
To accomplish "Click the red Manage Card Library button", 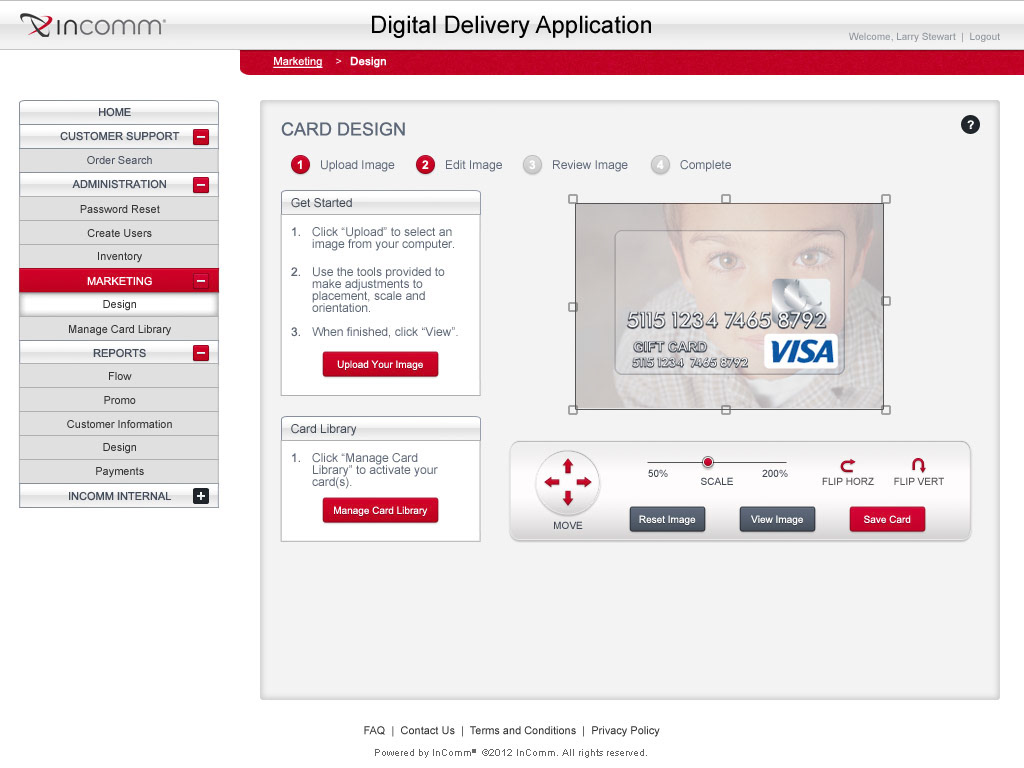I will [x=380, y=510].
